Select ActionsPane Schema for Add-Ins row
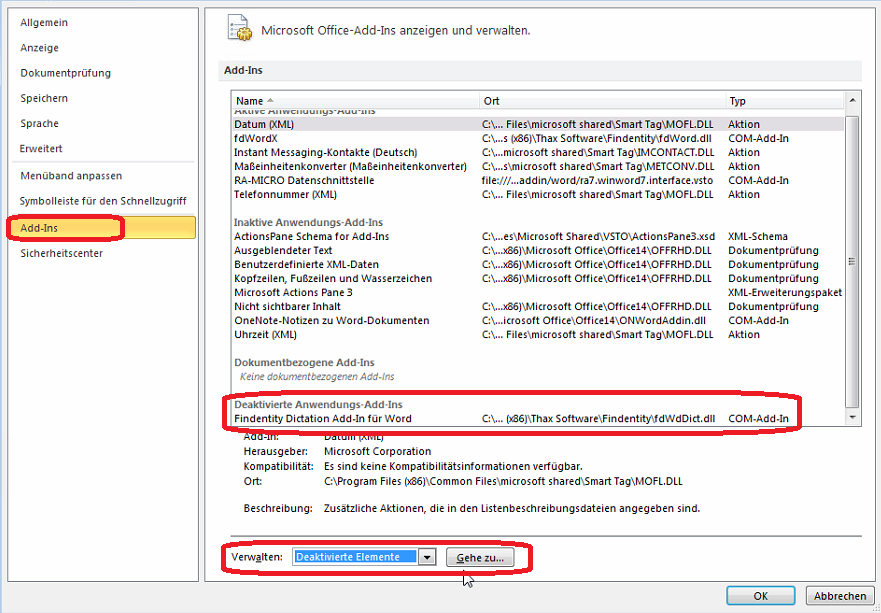 [x=538, y=237]
